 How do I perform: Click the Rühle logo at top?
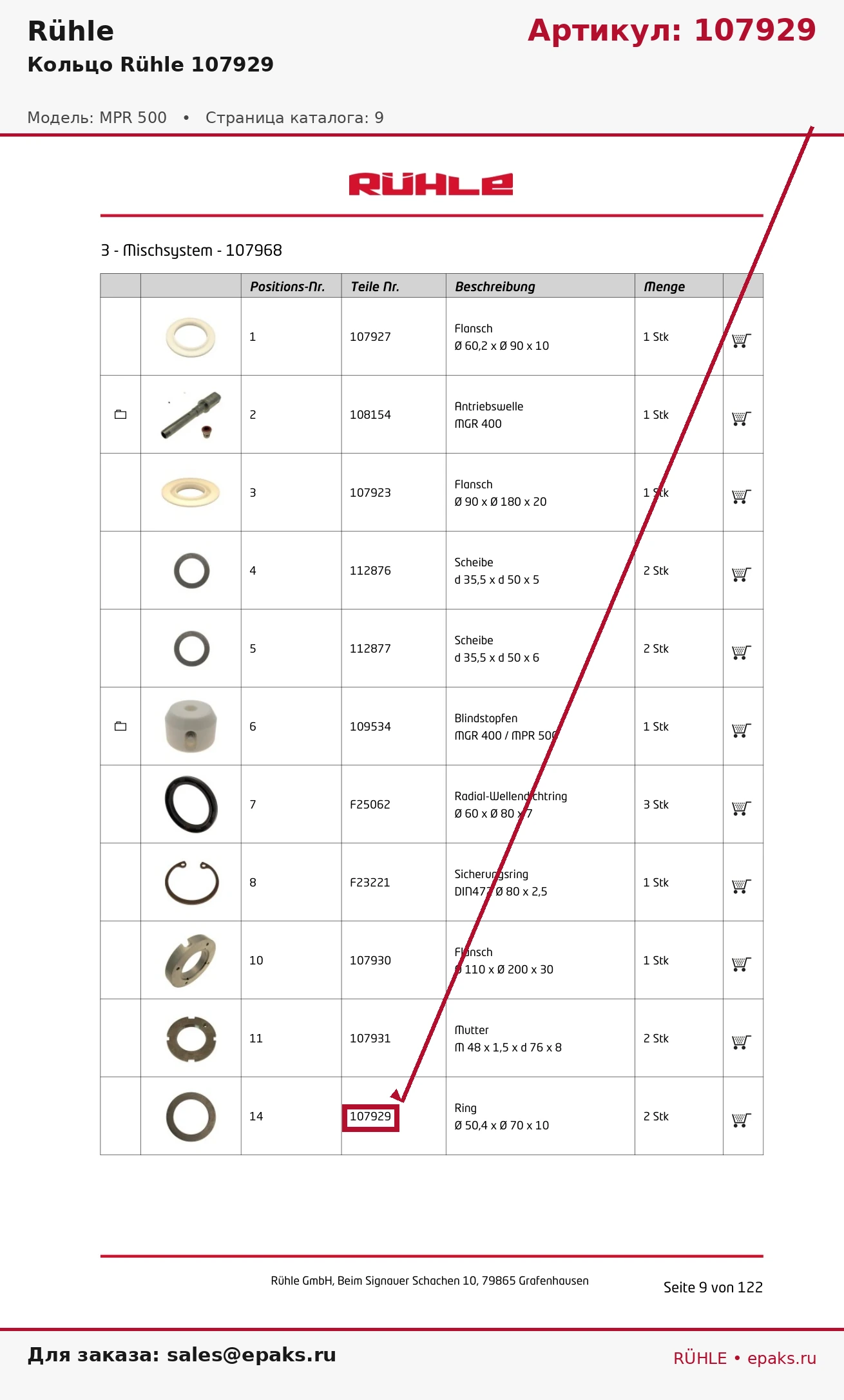click(x=430, y=184)
